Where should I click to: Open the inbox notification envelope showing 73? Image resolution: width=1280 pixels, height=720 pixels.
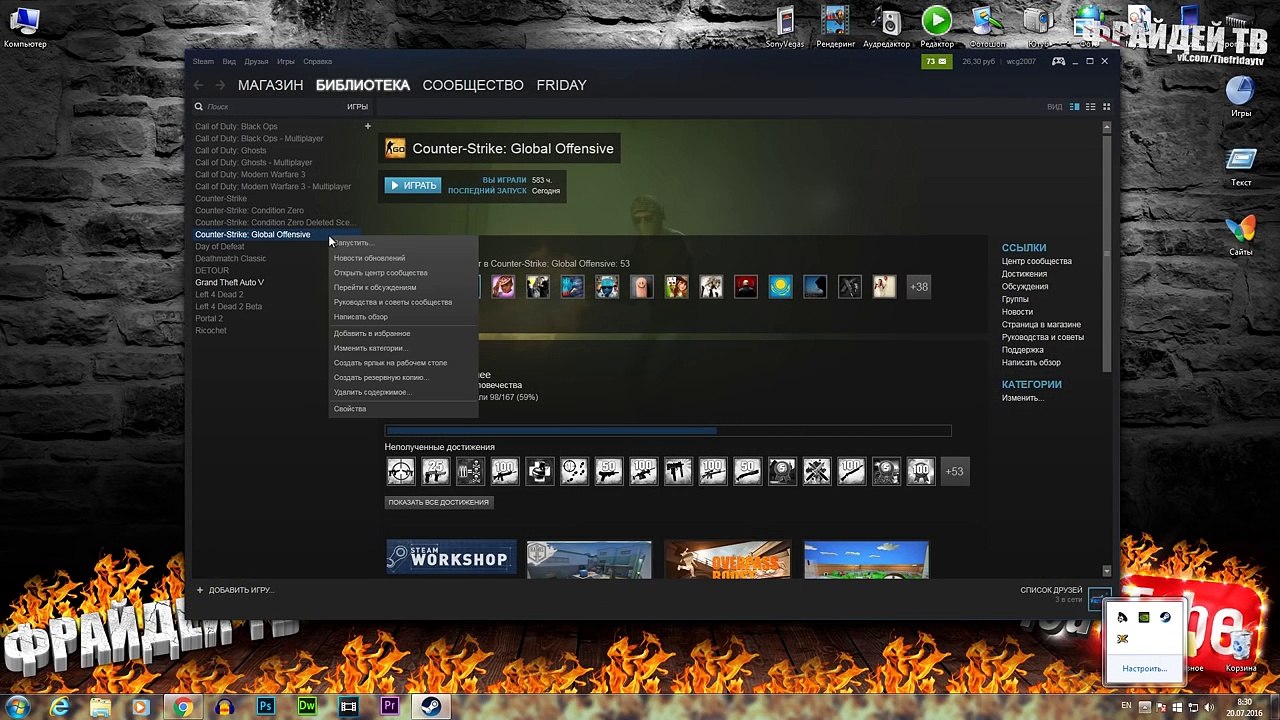(936, 61)
